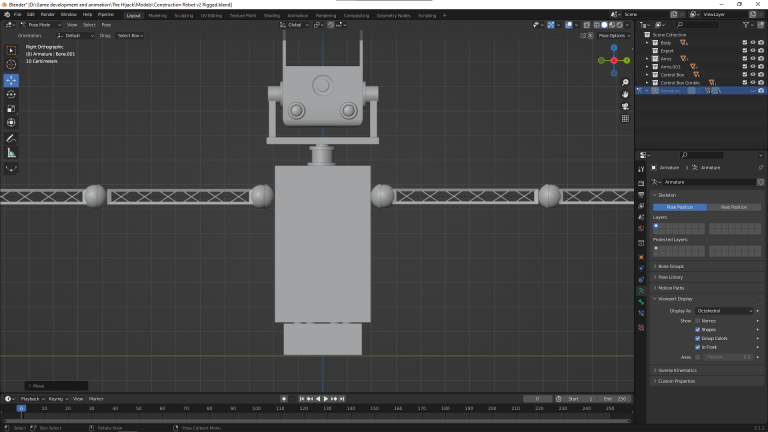Viewport: 768px width, 432px height.
Task: Click the Pose Position button
Action: point(680,207)
